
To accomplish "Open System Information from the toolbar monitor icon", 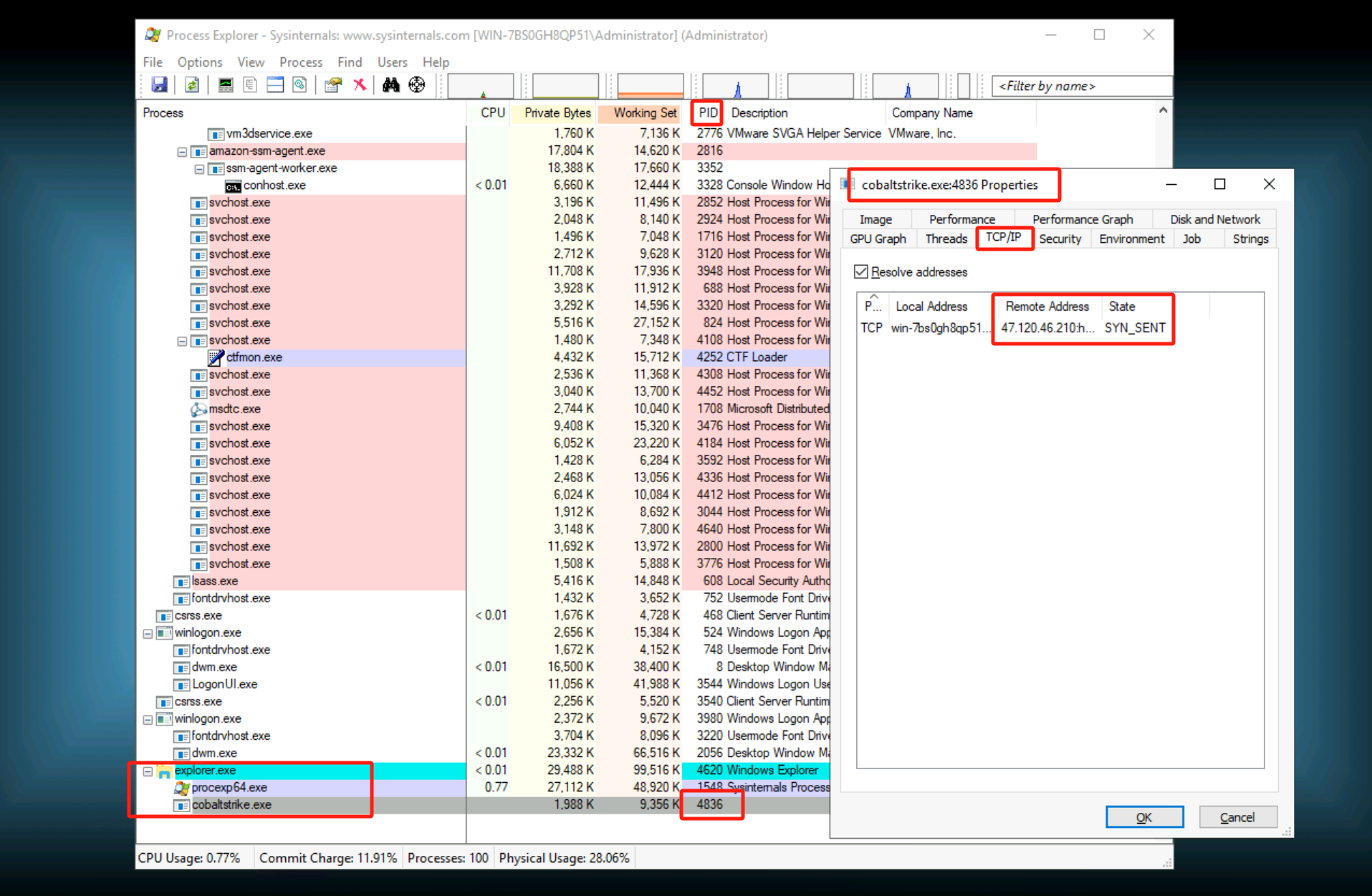I will click(226, 85).
